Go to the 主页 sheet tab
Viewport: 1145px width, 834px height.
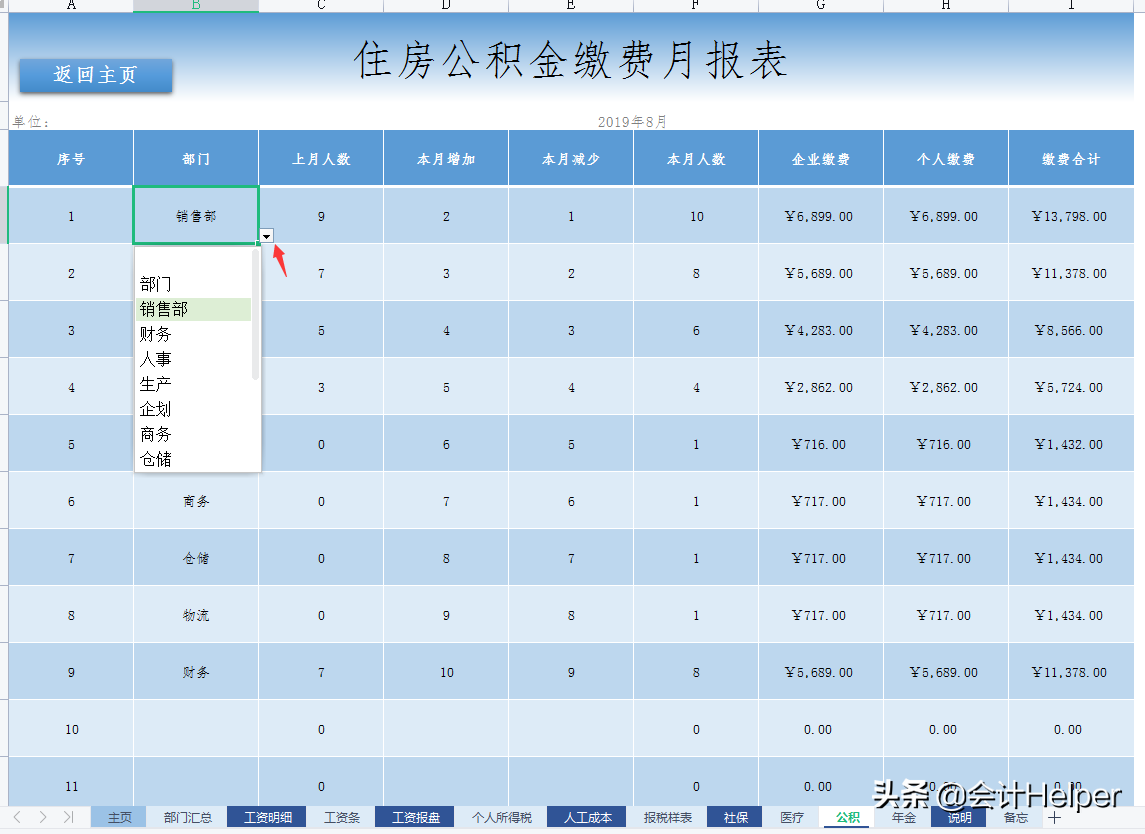tap(118, 817)
